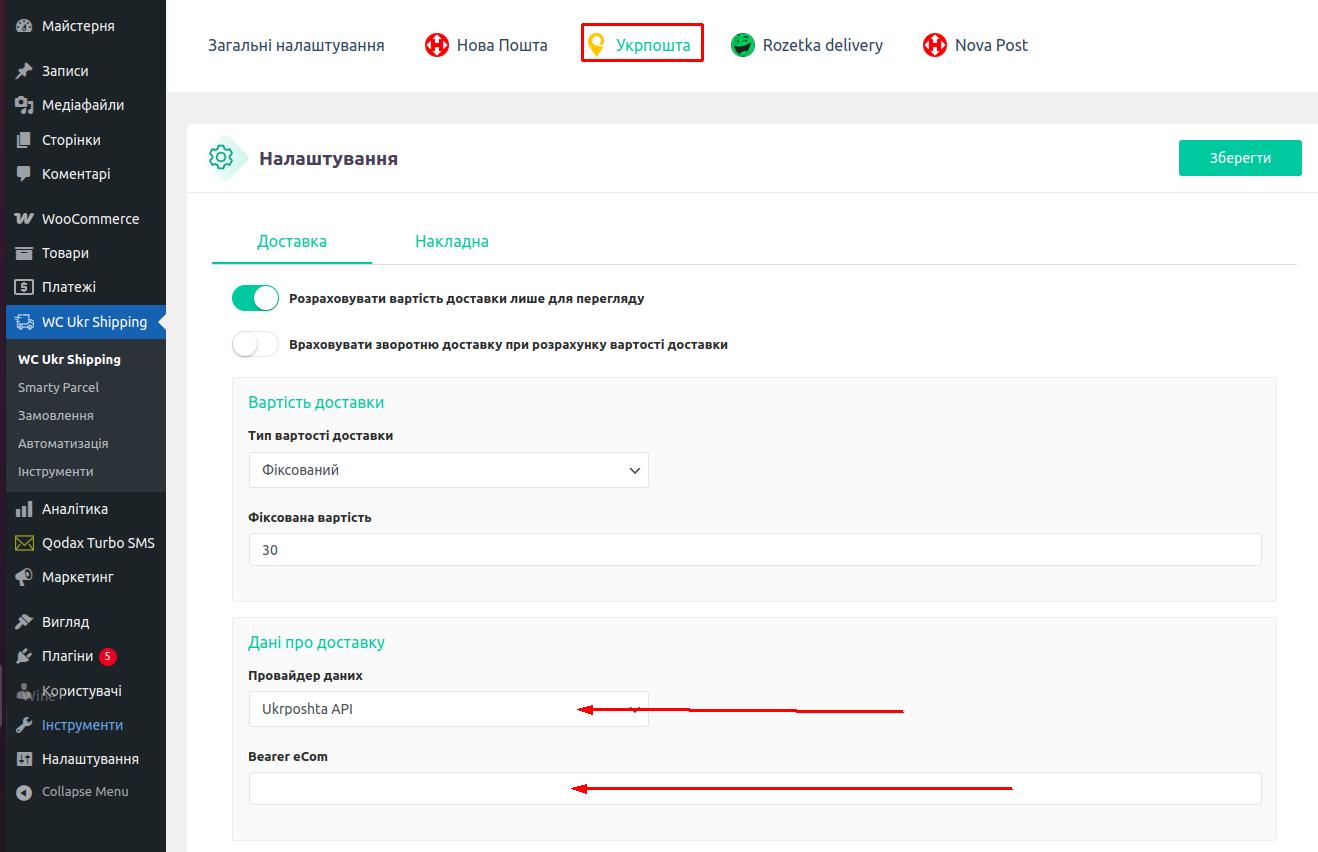The image size is (1318, 852).
Task: Click the Укрпошта yellow pin icon
Action: [x=596, y=45]
